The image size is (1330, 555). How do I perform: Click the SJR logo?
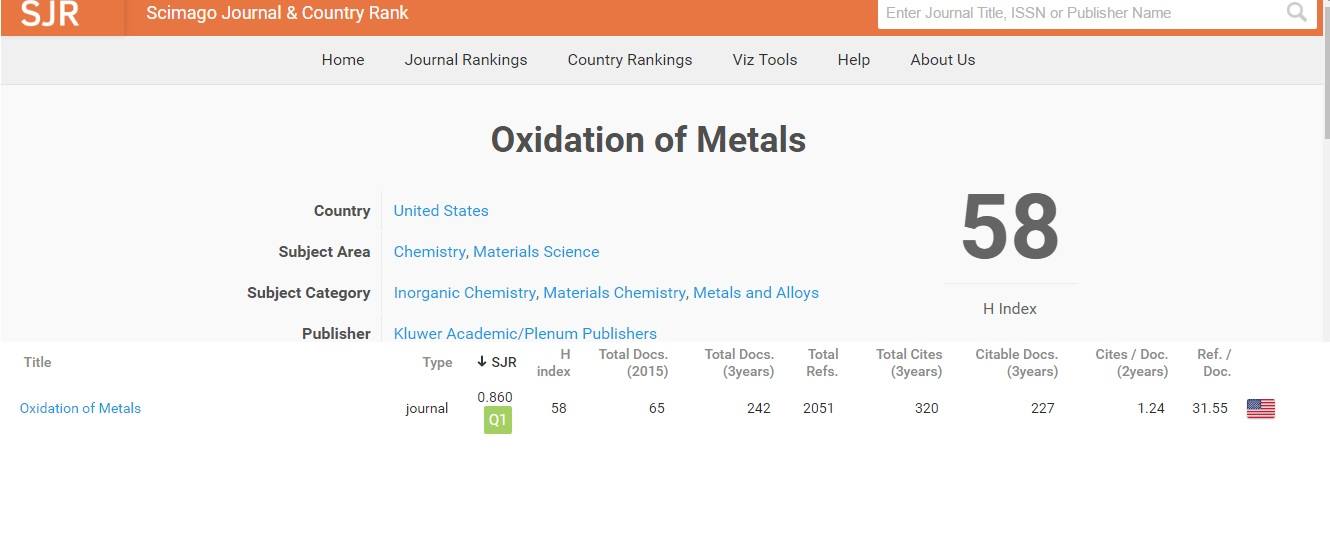(49, 14)
